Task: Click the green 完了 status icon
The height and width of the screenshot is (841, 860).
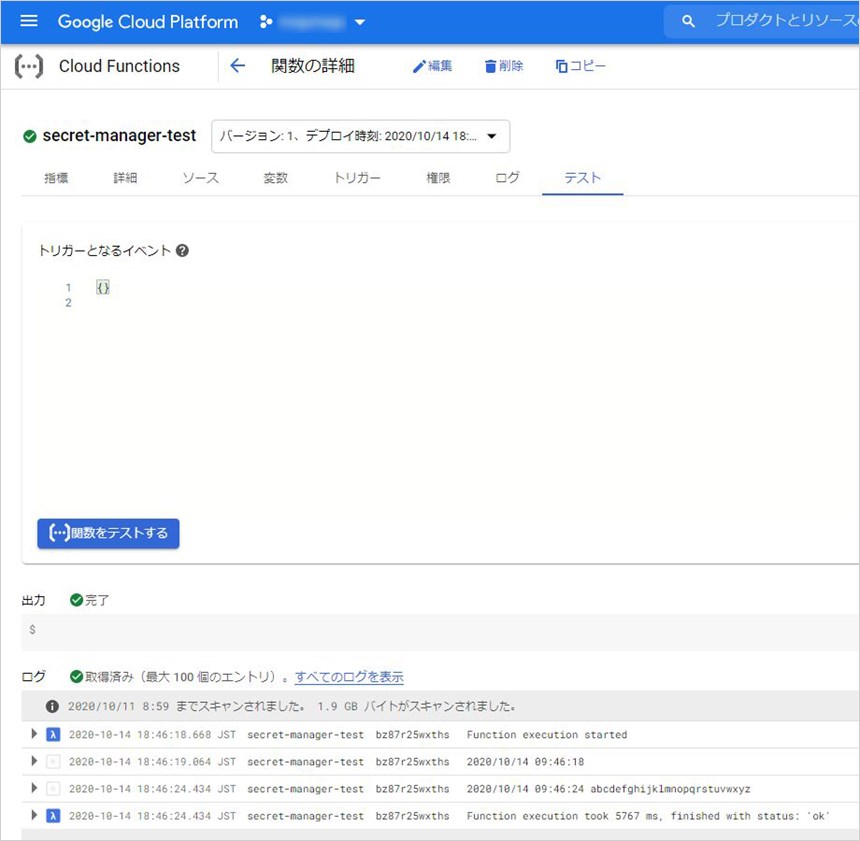Action: [76, 600]
